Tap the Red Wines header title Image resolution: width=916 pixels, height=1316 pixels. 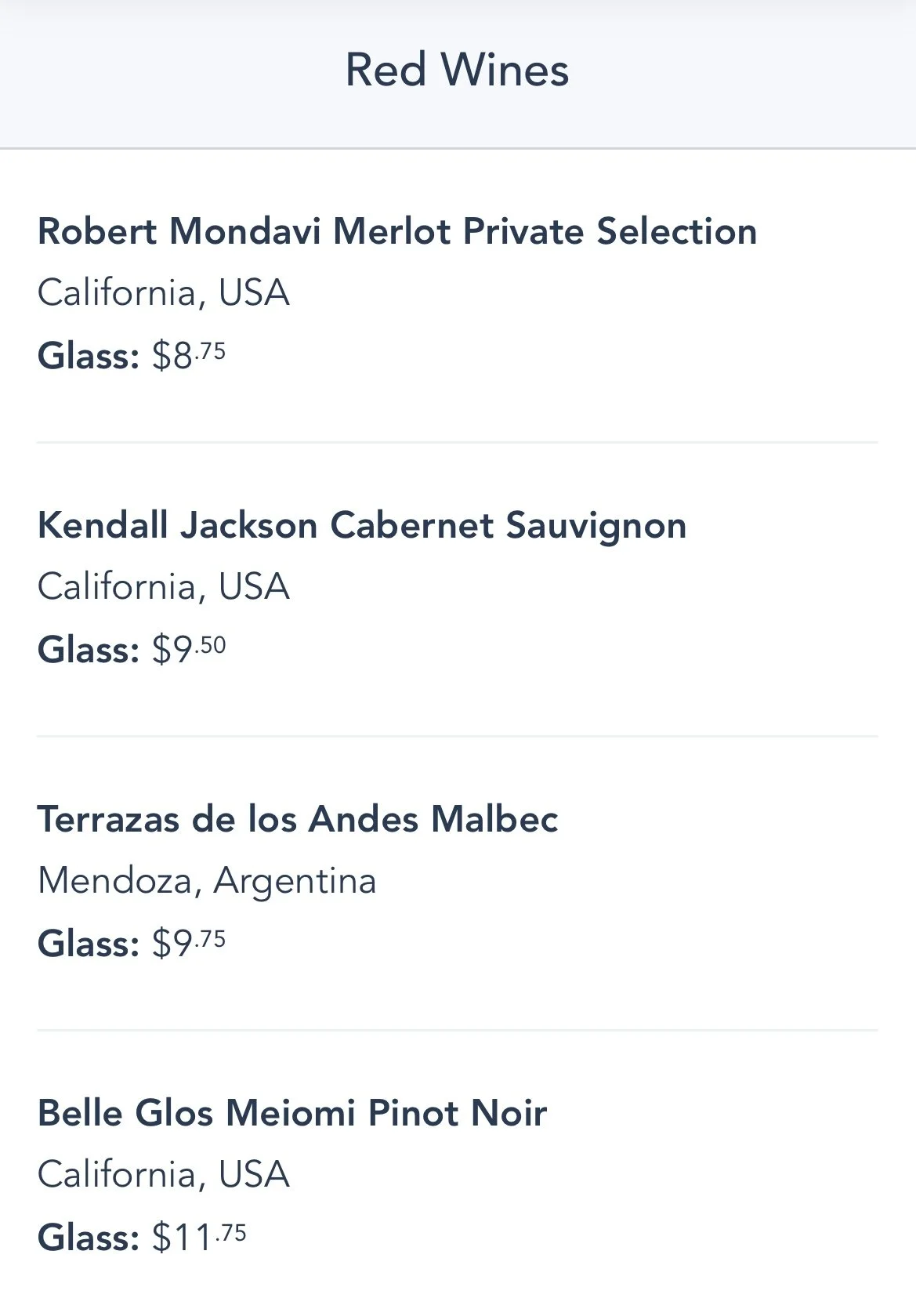pyautogui.click(x=457, y=70)
